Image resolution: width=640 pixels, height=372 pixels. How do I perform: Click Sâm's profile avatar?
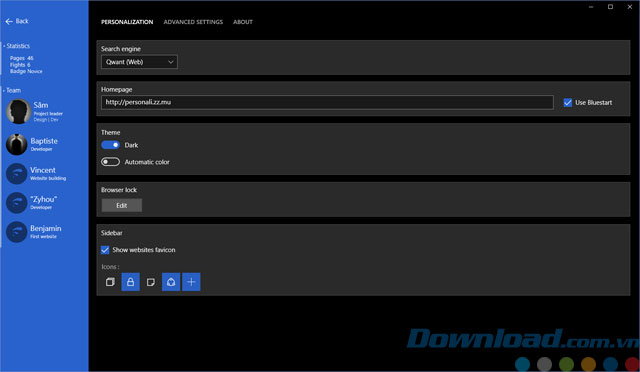click(18, 111)
